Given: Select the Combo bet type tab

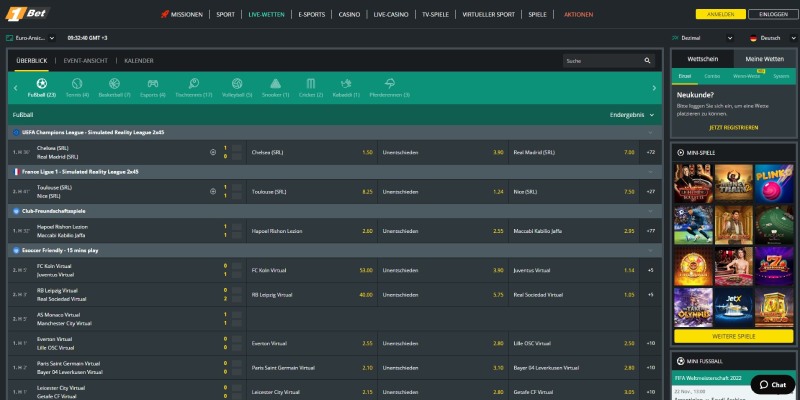Looking at the screenshot, I should [x=712, y=76].
